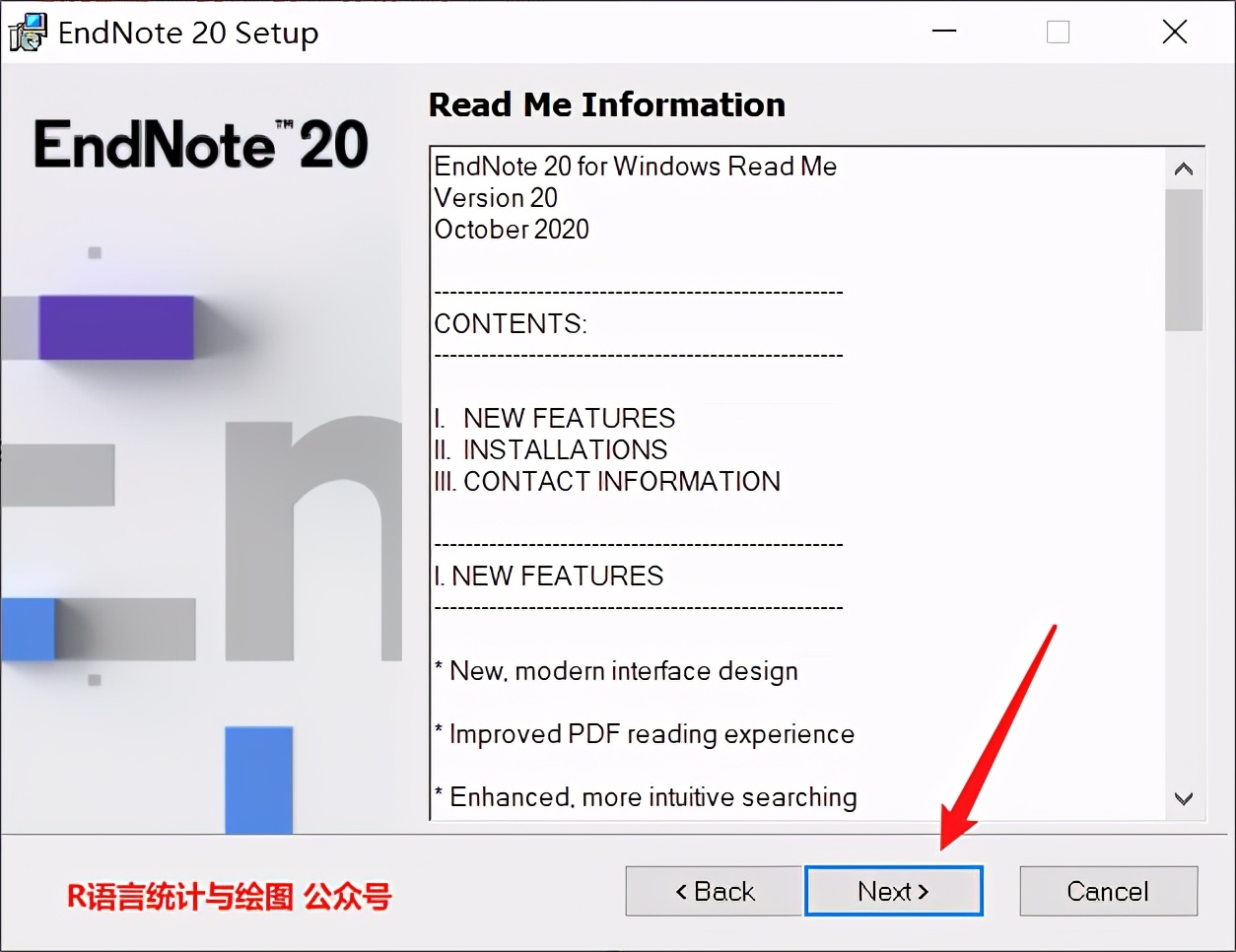Click the EndNote 20 Setup title bar icon
Screen dimensions: 1236x952
coord(27,31)
